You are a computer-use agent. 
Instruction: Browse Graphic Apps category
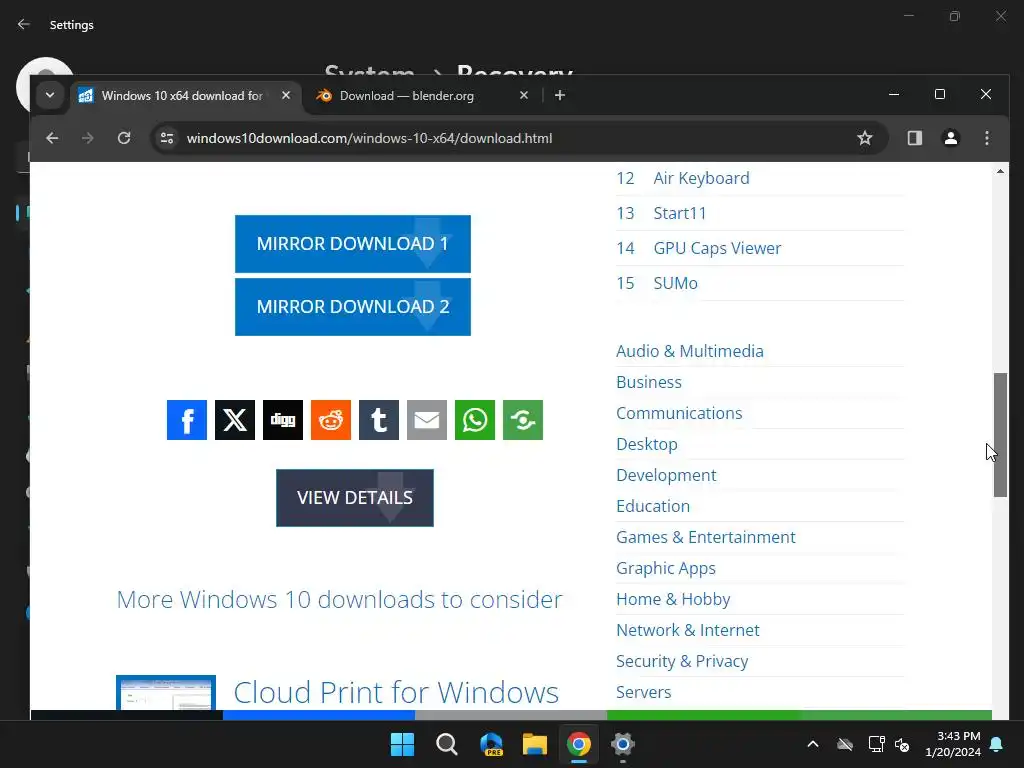(x=665, y=568)
